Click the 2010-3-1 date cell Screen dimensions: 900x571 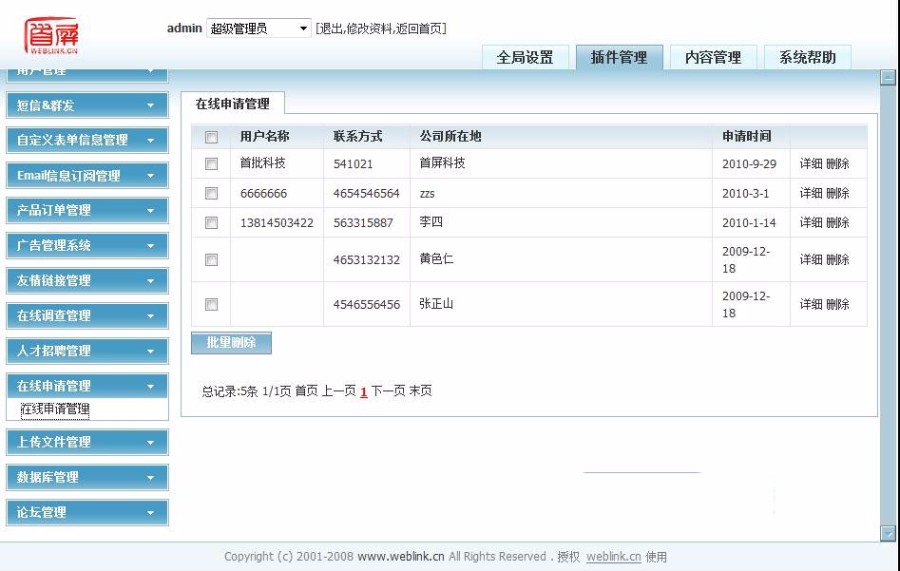tap(746, 193)
